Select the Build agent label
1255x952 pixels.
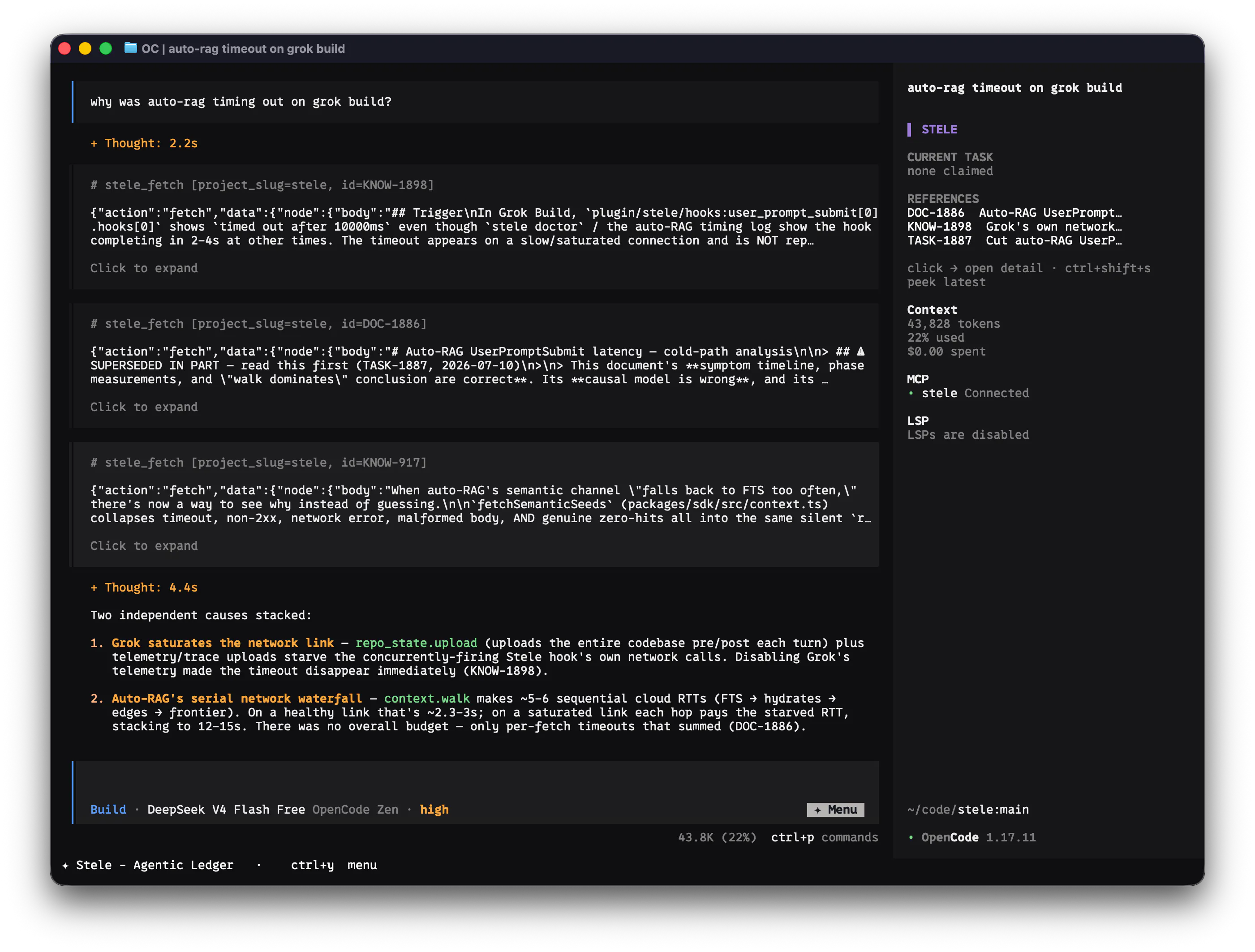click(108, 810)
